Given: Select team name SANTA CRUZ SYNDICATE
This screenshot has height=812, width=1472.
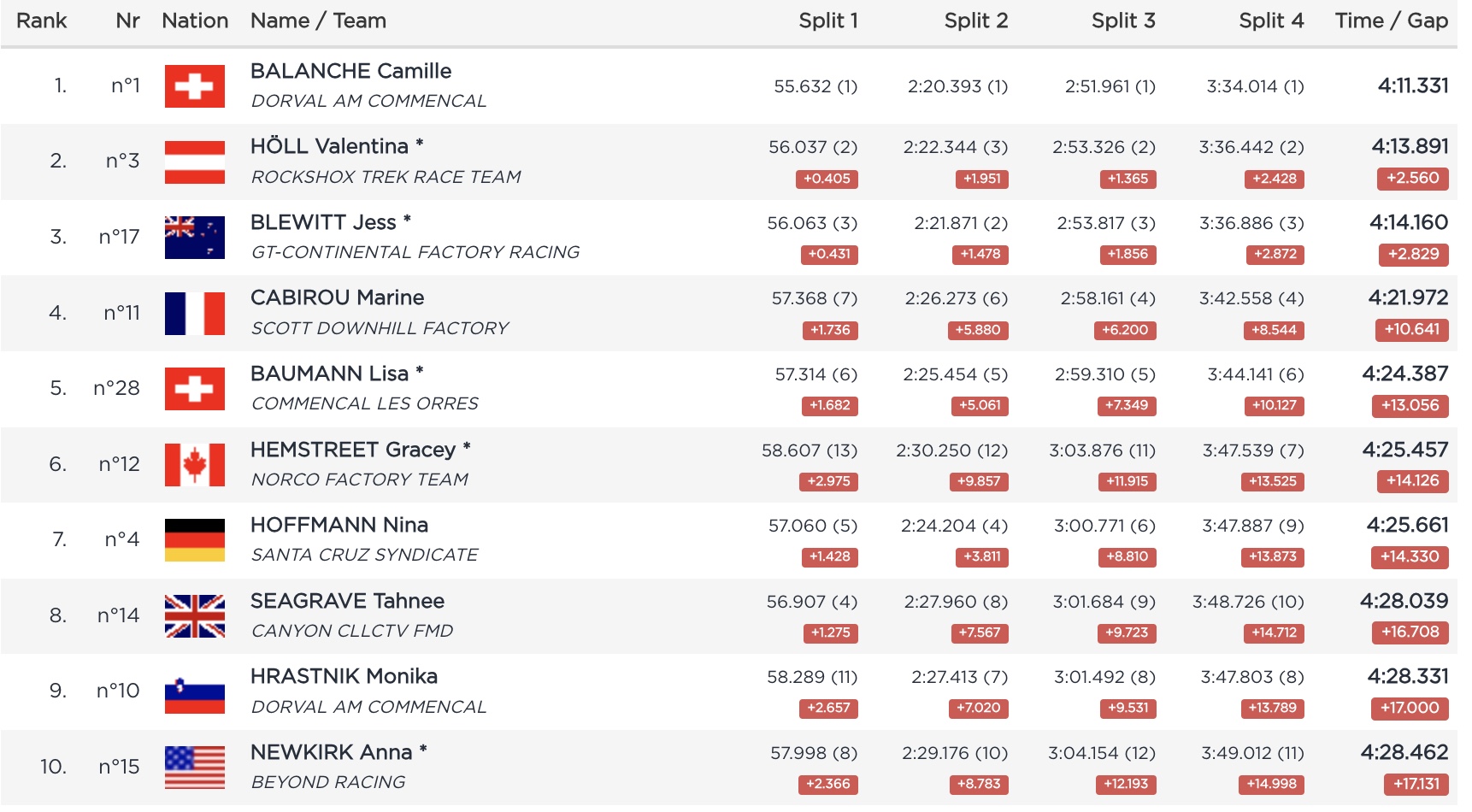Looking at the screenshot, I should (x=364, y=556).
